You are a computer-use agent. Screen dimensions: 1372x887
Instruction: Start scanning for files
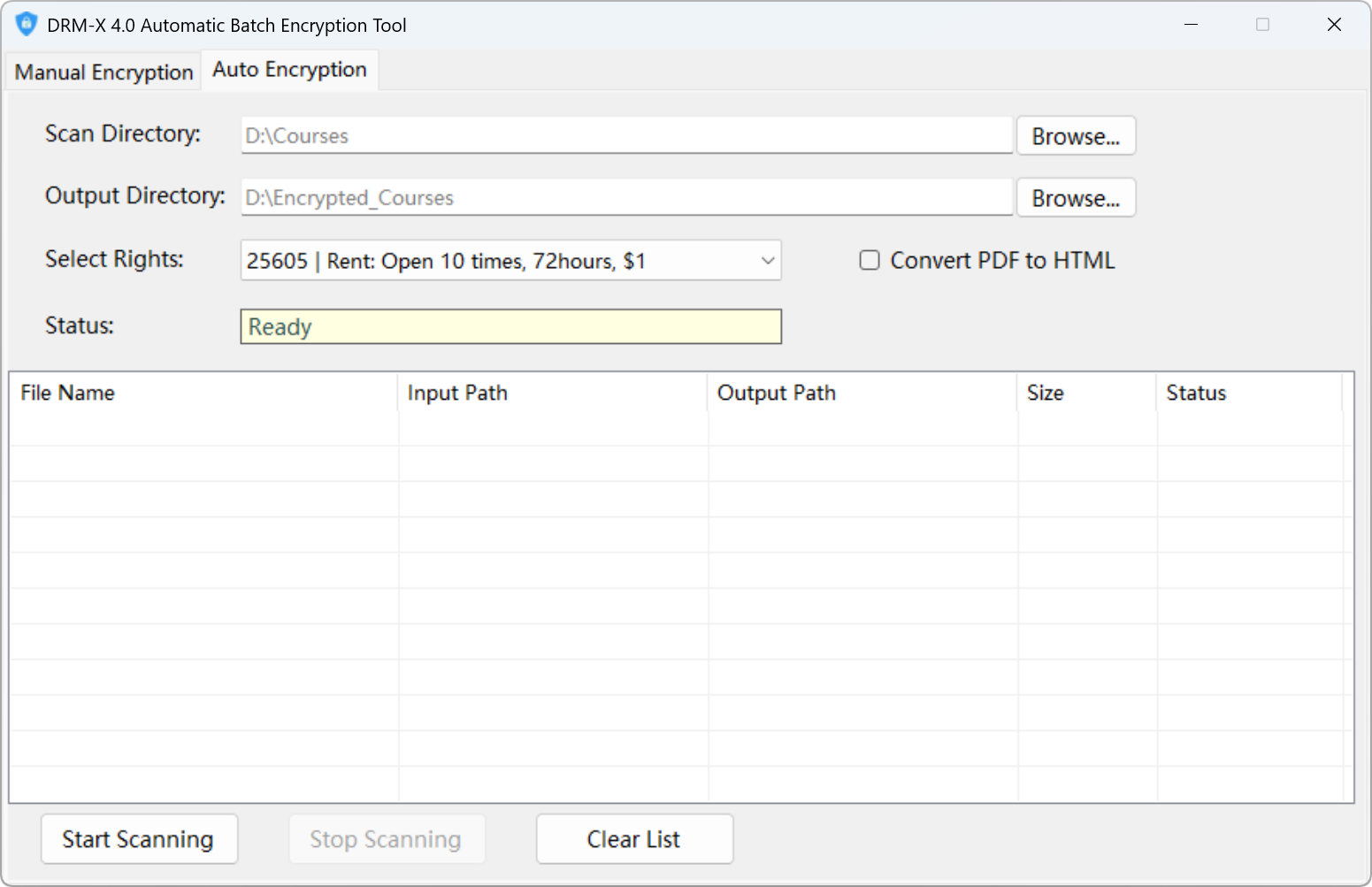coord(139,838)
